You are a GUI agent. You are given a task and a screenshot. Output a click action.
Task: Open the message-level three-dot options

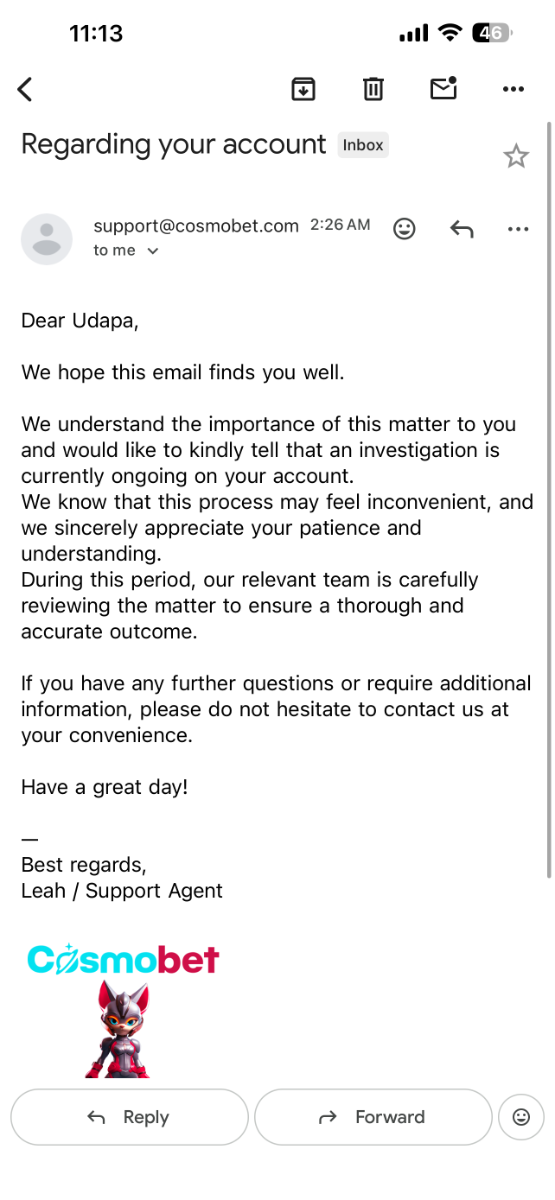point(518,229)
